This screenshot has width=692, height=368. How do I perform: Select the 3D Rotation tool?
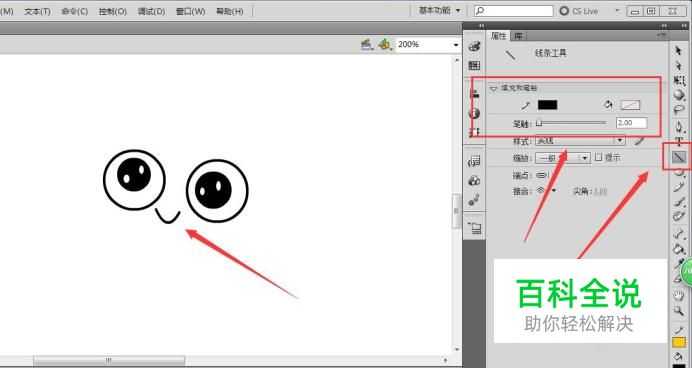(x=679, y=94)
